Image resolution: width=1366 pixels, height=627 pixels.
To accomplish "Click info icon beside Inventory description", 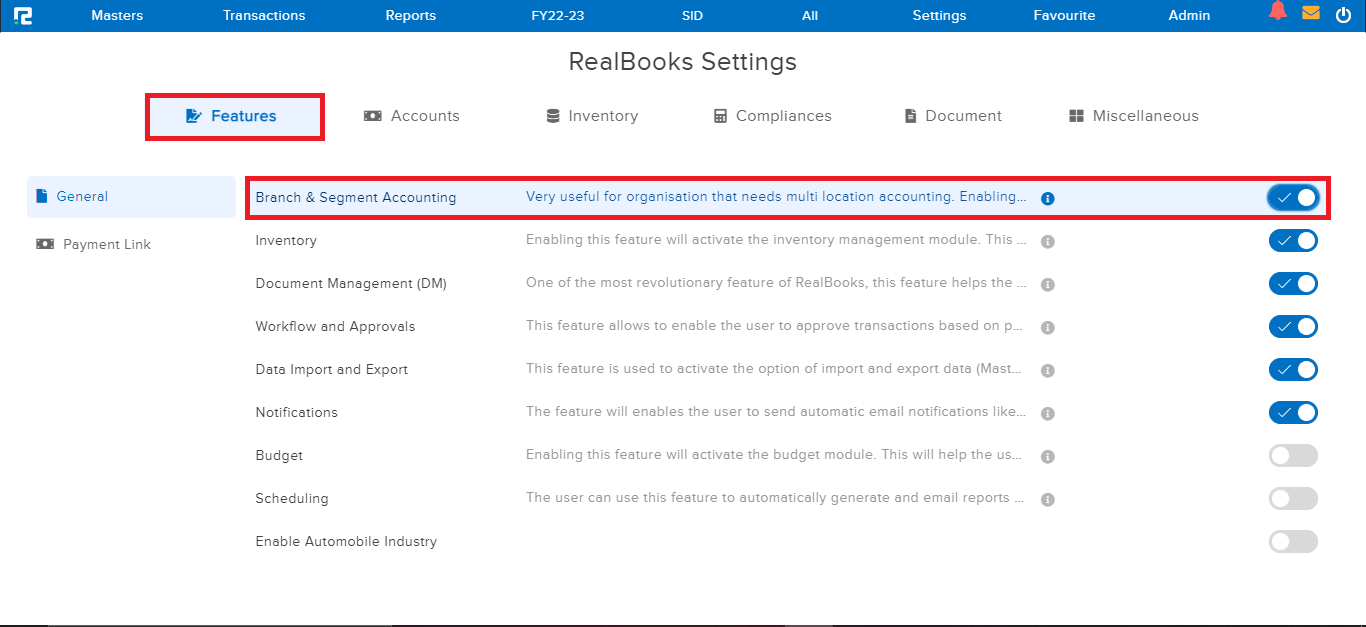I will (1047, 241).
